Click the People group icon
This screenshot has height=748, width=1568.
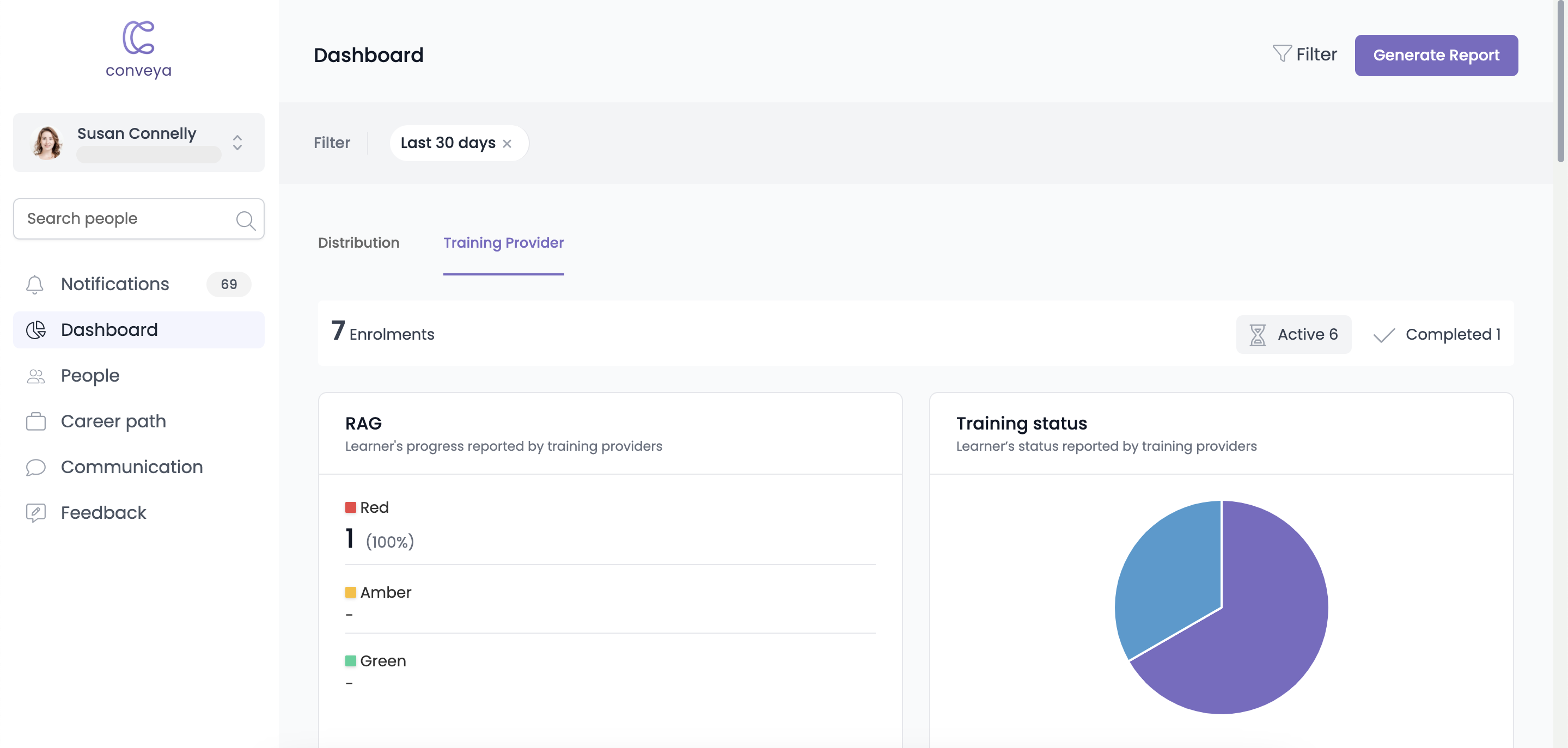coord(36,376)
